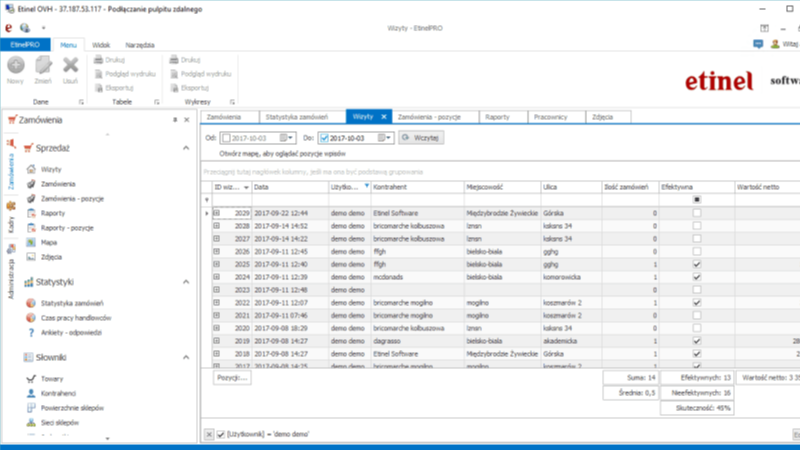This screenshot has height=450, width=800.
Task: Uncheck the Do date checkbox
Action: [324, 137]
